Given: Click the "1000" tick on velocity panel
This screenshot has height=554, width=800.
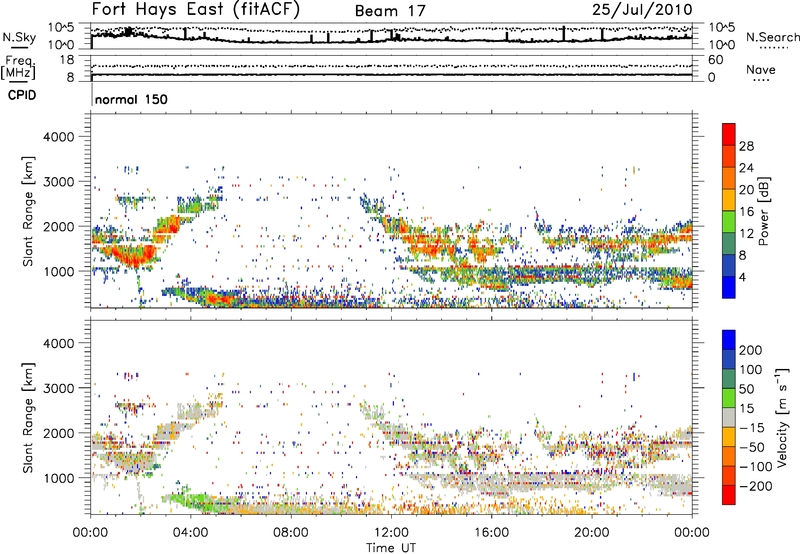Looking at the screenshot, I should pos(58,478).
